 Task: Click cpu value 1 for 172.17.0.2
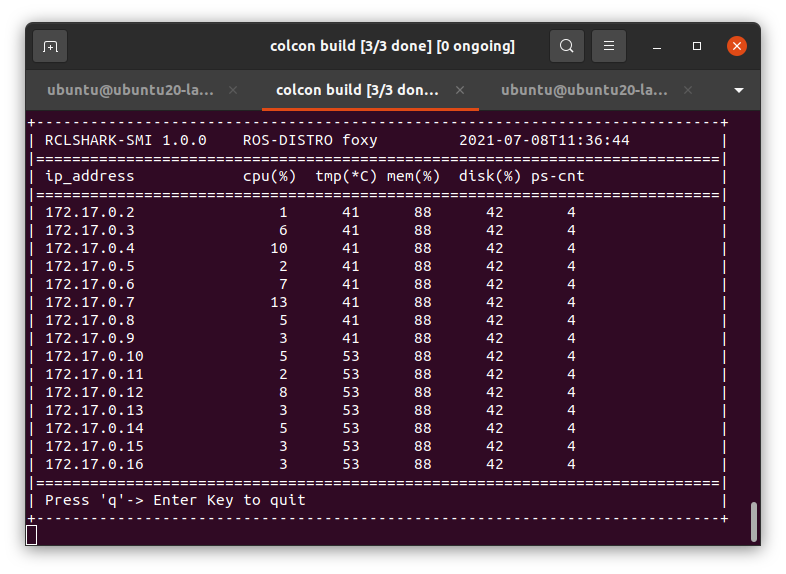pos(283,213)
